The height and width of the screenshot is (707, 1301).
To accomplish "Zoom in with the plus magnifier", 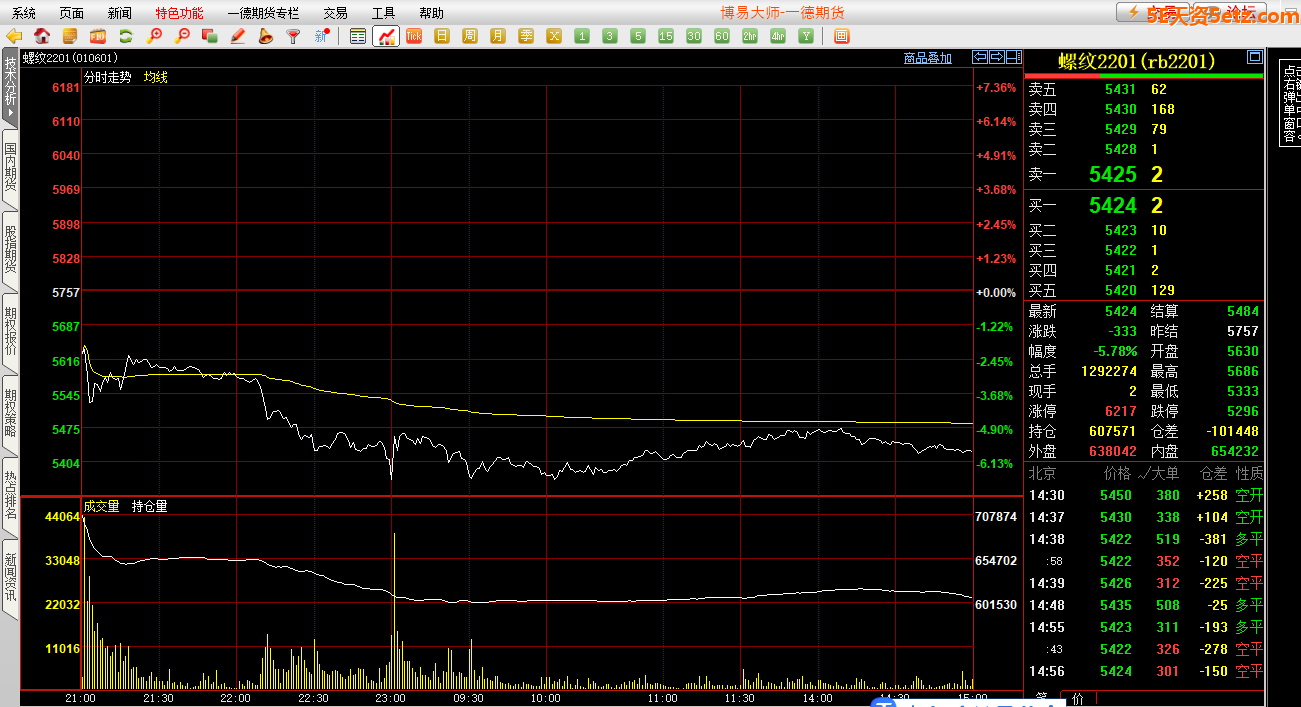I will (154, 36).
